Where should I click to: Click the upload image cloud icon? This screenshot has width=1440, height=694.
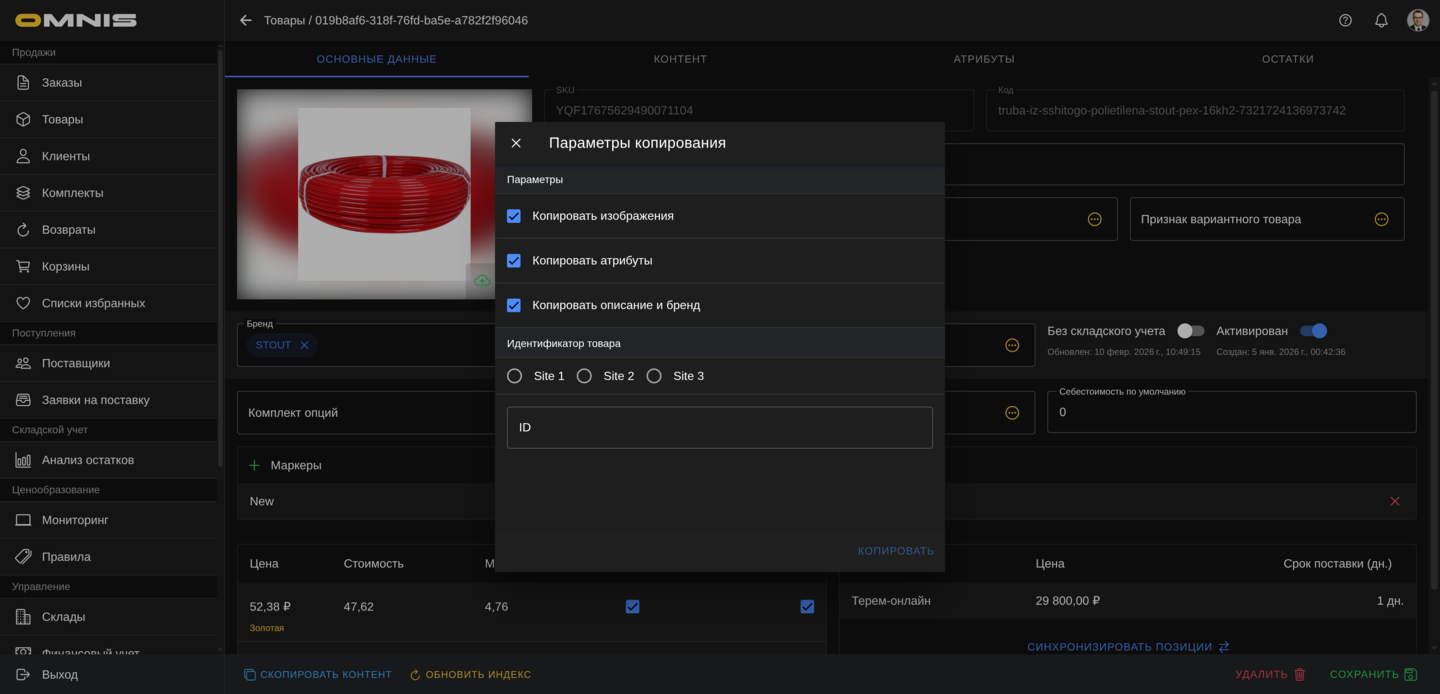click(482, 281)
